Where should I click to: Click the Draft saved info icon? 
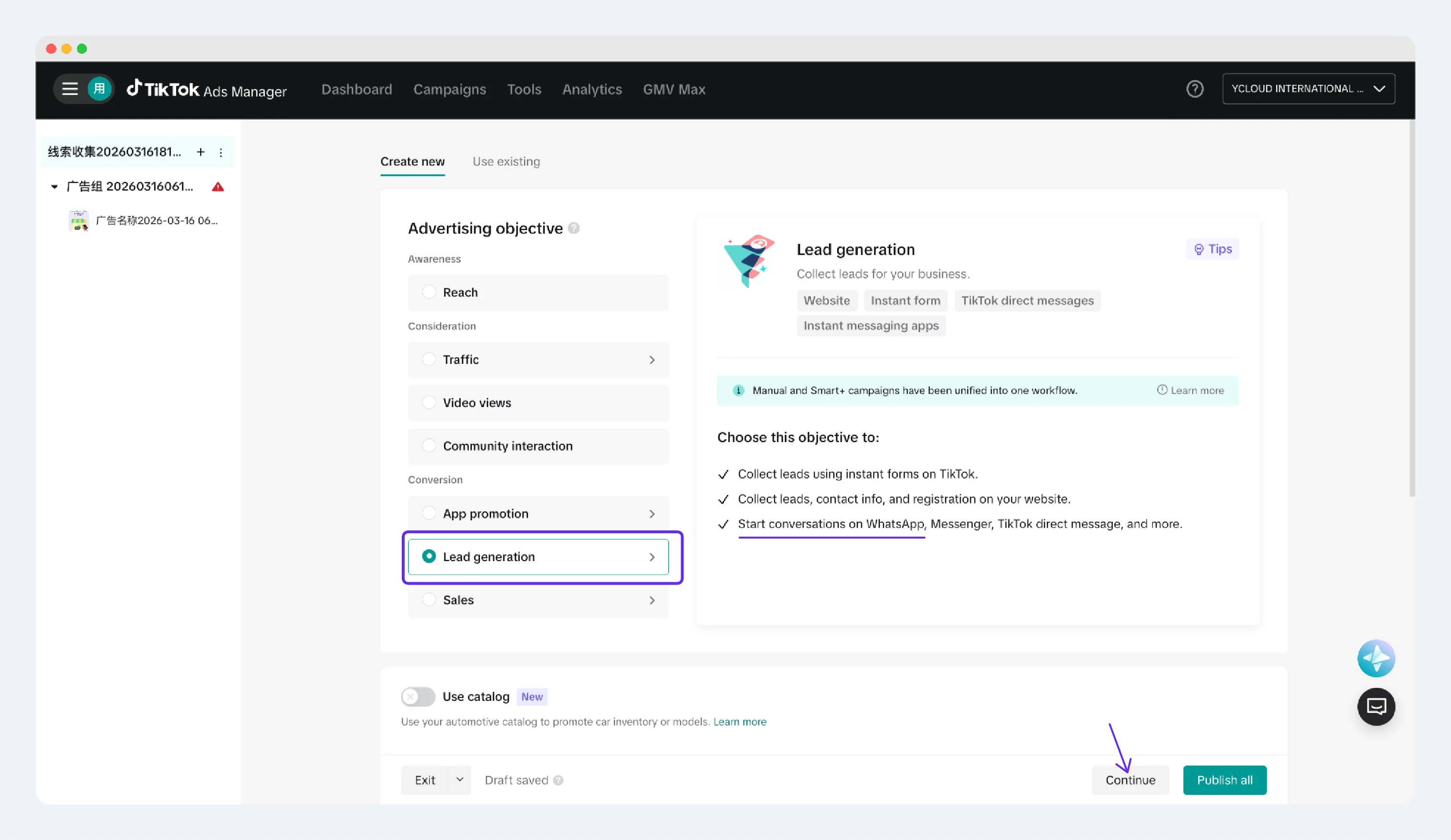coord(558,780)
